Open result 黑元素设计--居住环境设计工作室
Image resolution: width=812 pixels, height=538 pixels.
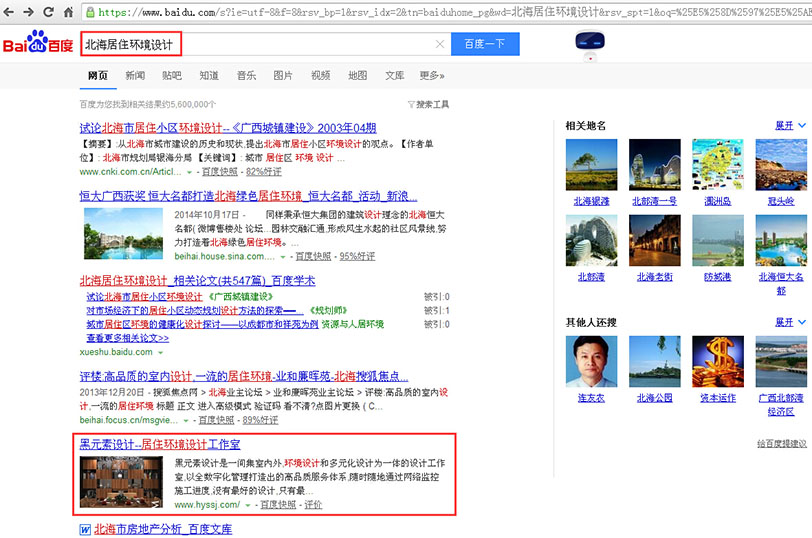click(160, 444)
